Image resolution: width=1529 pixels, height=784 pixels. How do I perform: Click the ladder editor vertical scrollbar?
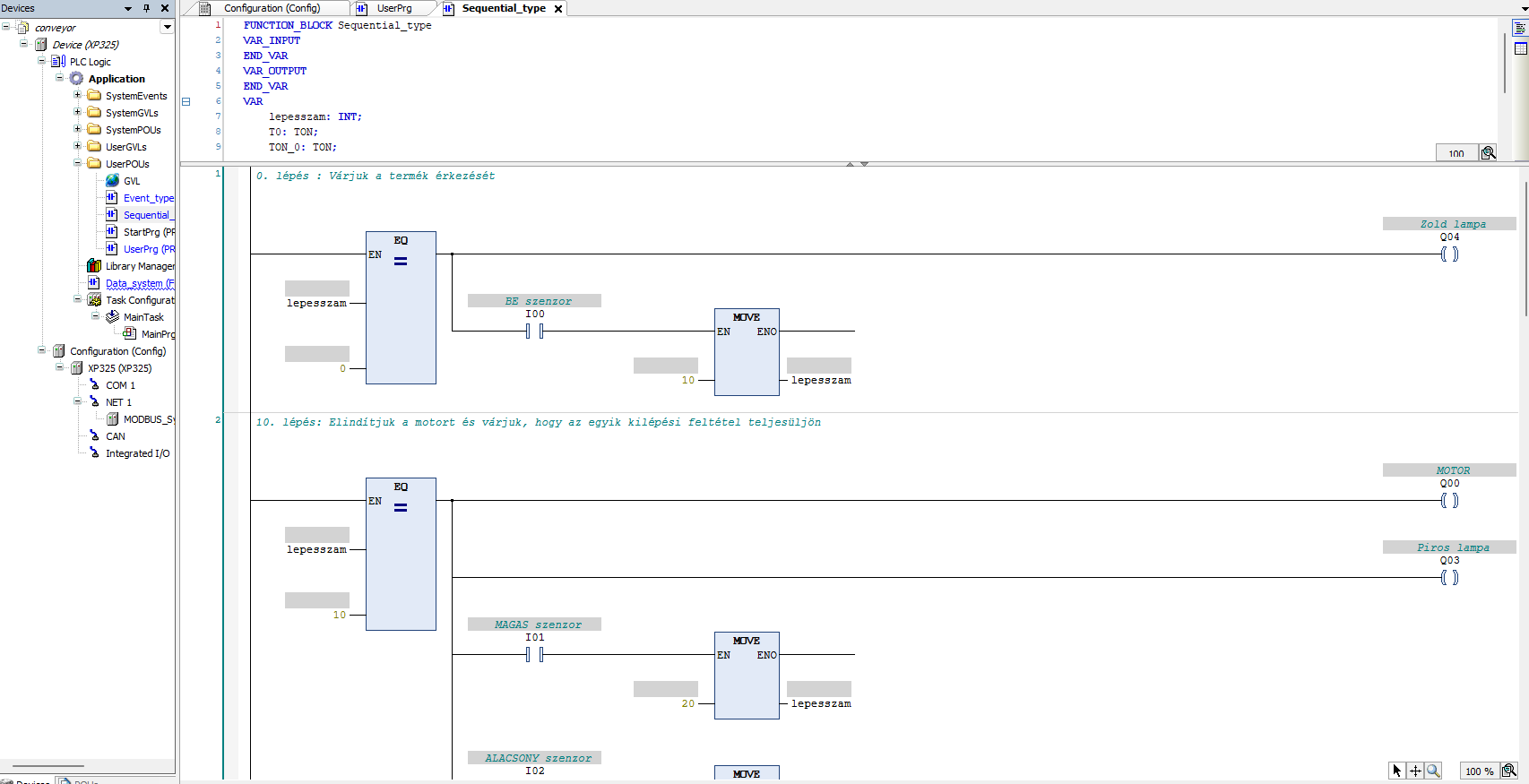tap(1525, 251)
